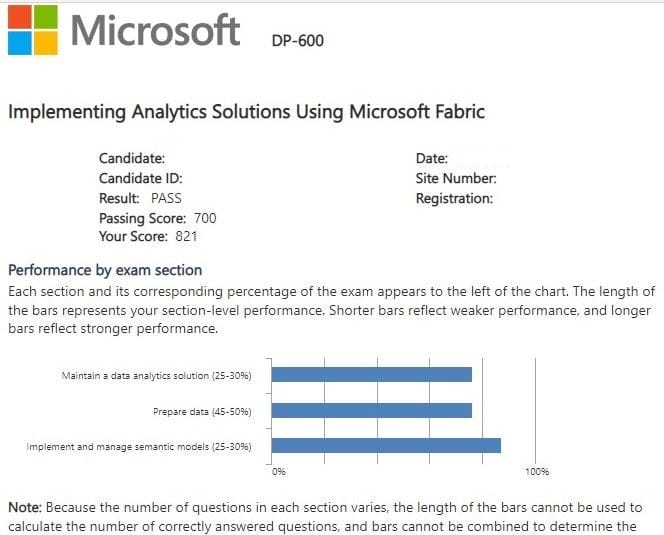Click the Maintain a data analytics solution label
664x535 pixels.
point(156,376)
